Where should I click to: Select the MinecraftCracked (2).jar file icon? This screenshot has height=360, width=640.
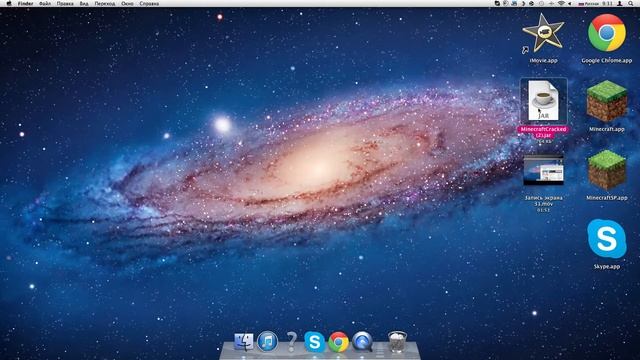click(543, 100)
